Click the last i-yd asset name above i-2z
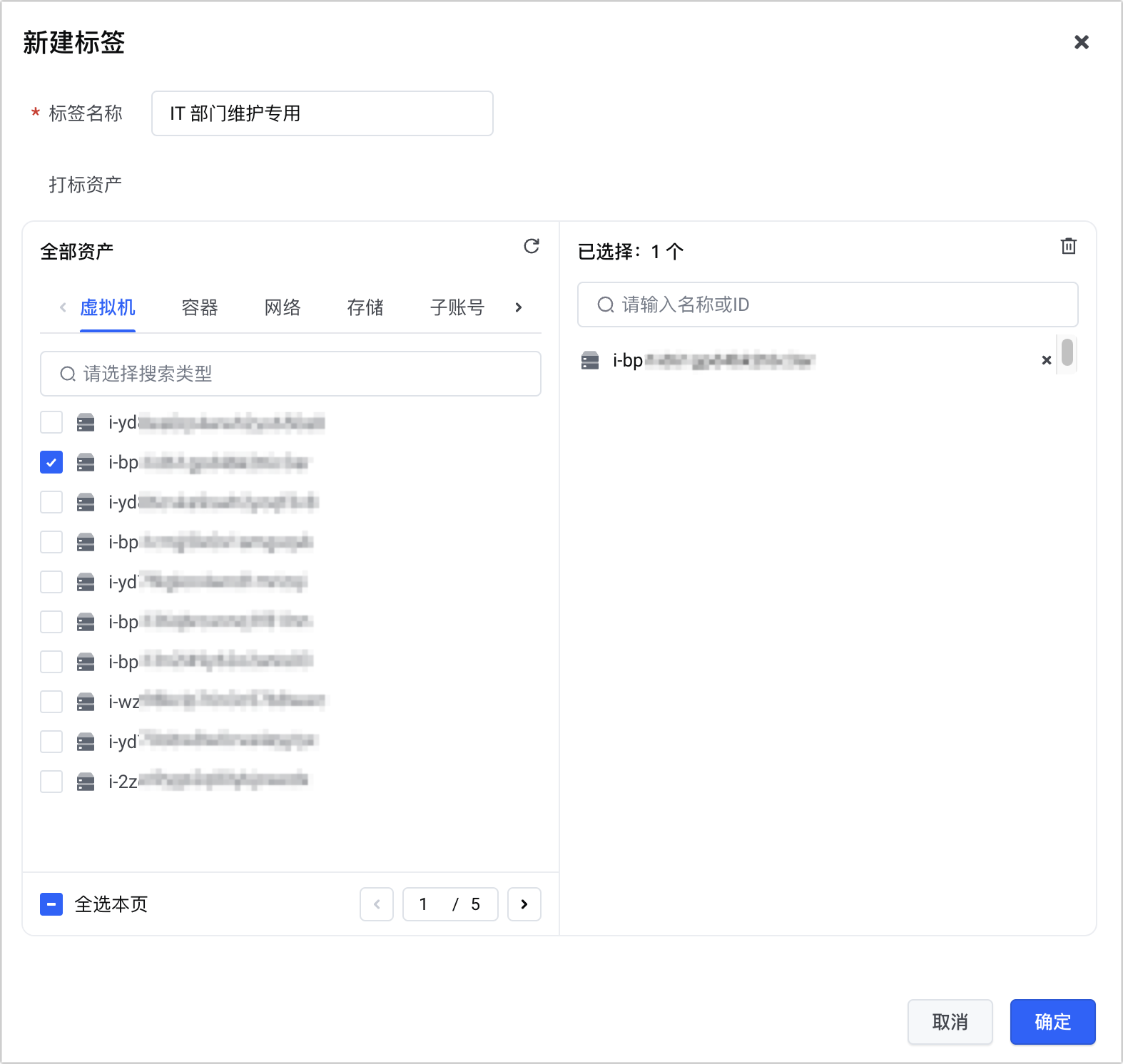 pyautogui.click(x=213, y=742)
